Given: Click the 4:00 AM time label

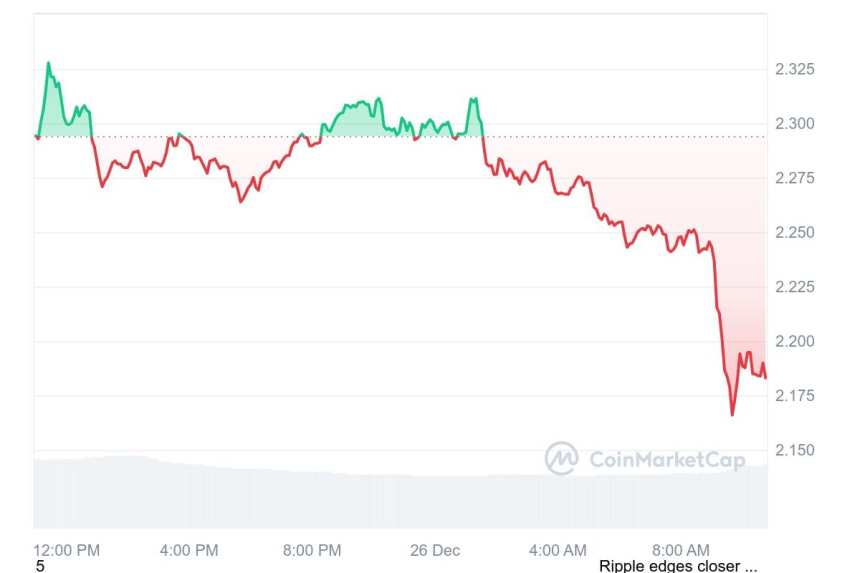Looking at the screenshot, I should (x=558, y=550).
